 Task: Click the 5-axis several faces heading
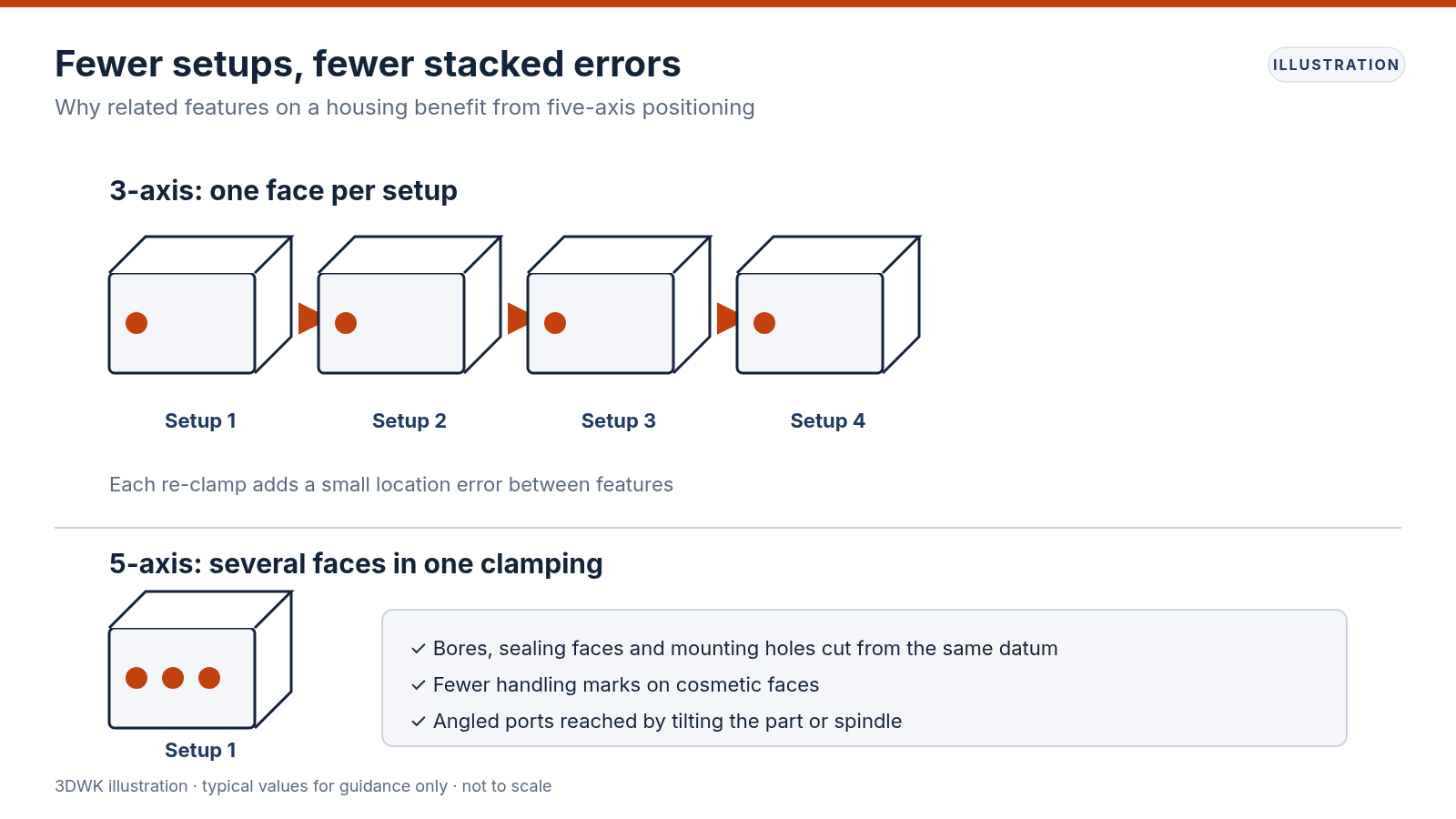pyautogui.click(x=356, y=564)
